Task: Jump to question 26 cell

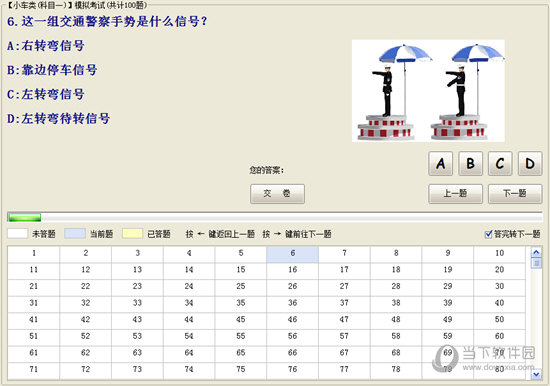Action: pyautogui.click(x=293, y=287)
